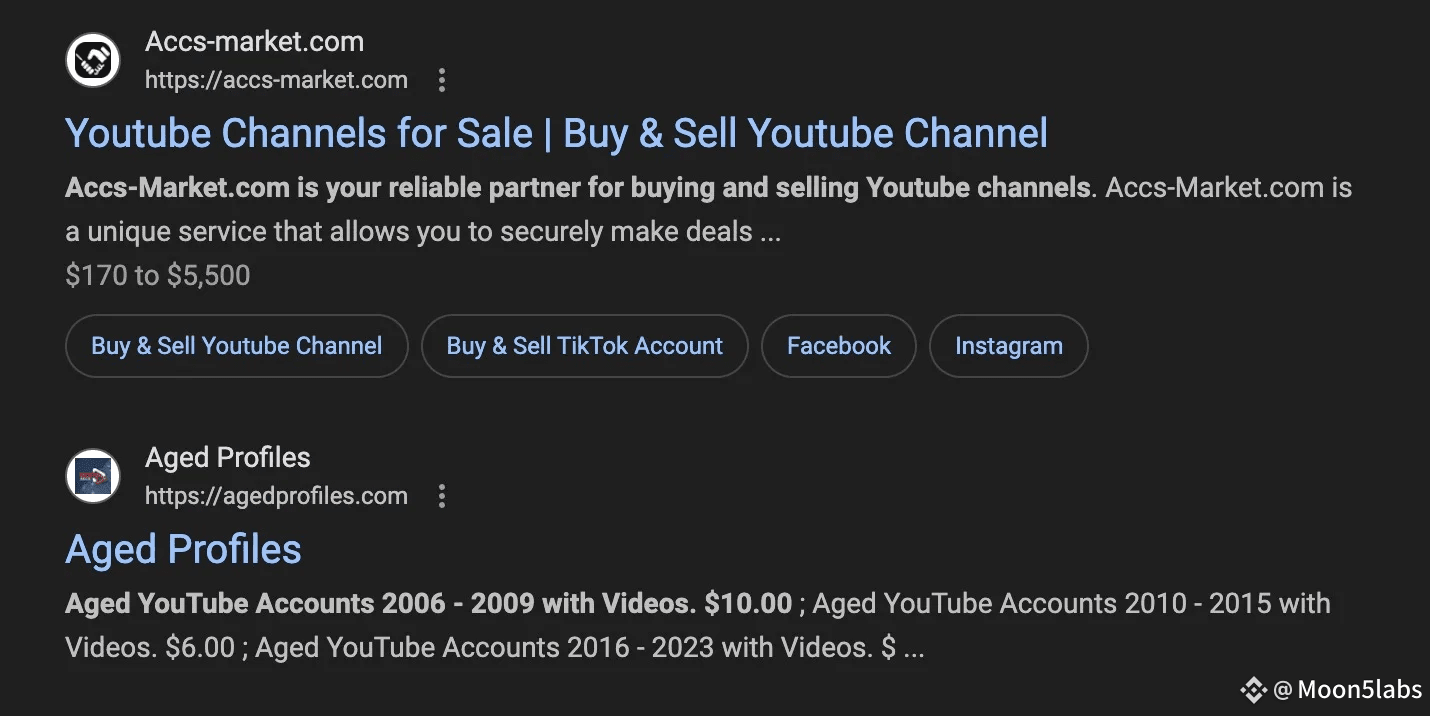Click the Aged Profiles site name above URL

click(228, 458)
